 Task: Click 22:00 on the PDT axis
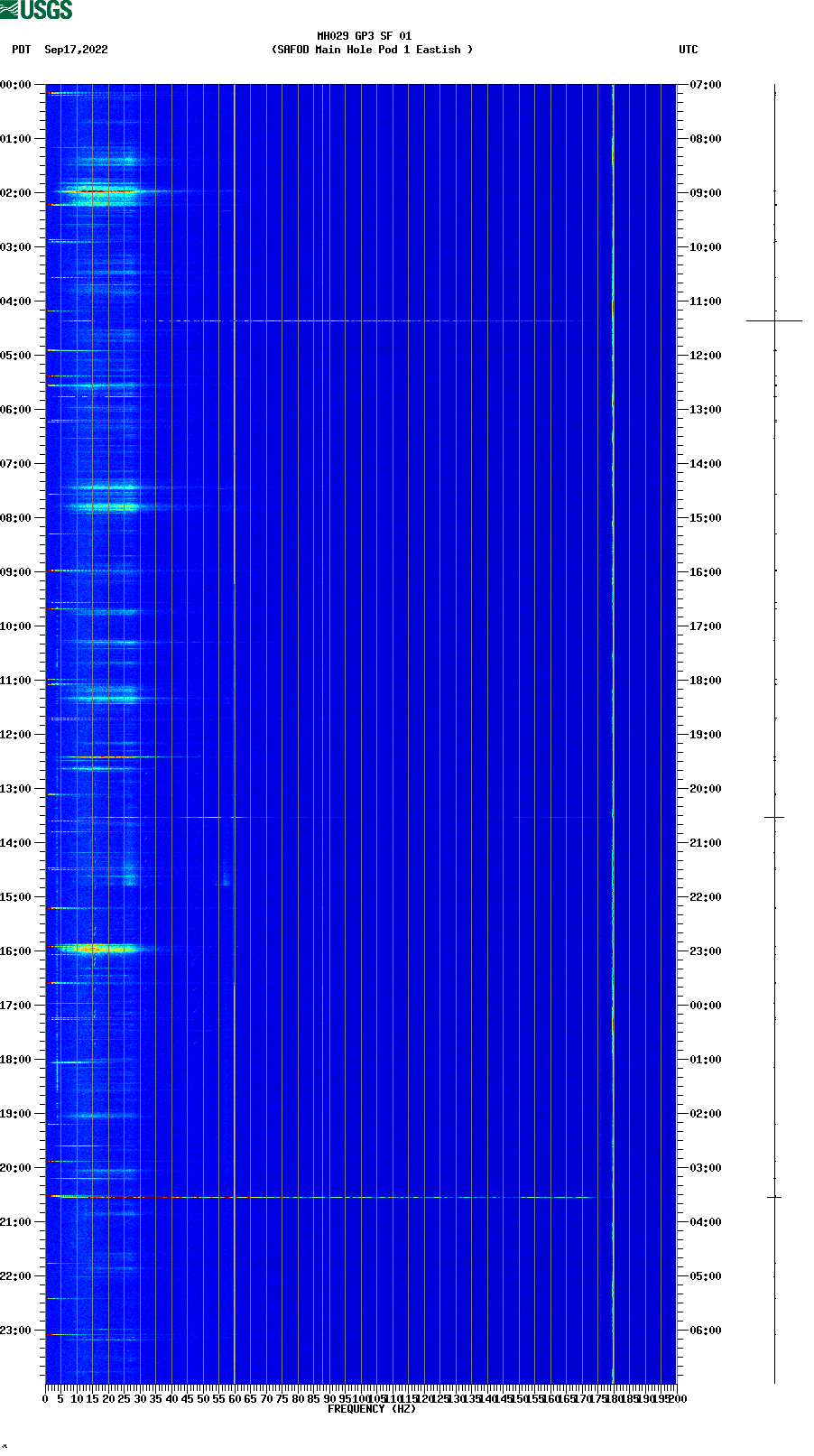pos(16,1276)
